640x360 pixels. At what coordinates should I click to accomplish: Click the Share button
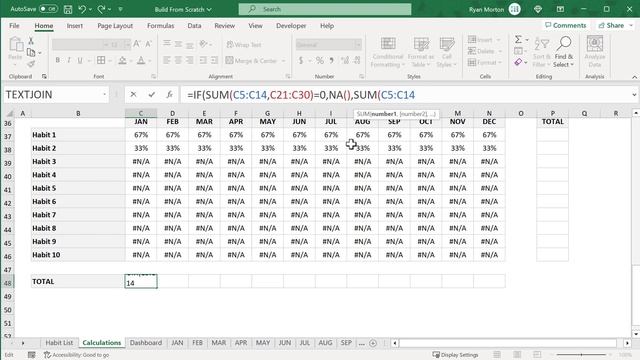[x=615, y=25]
